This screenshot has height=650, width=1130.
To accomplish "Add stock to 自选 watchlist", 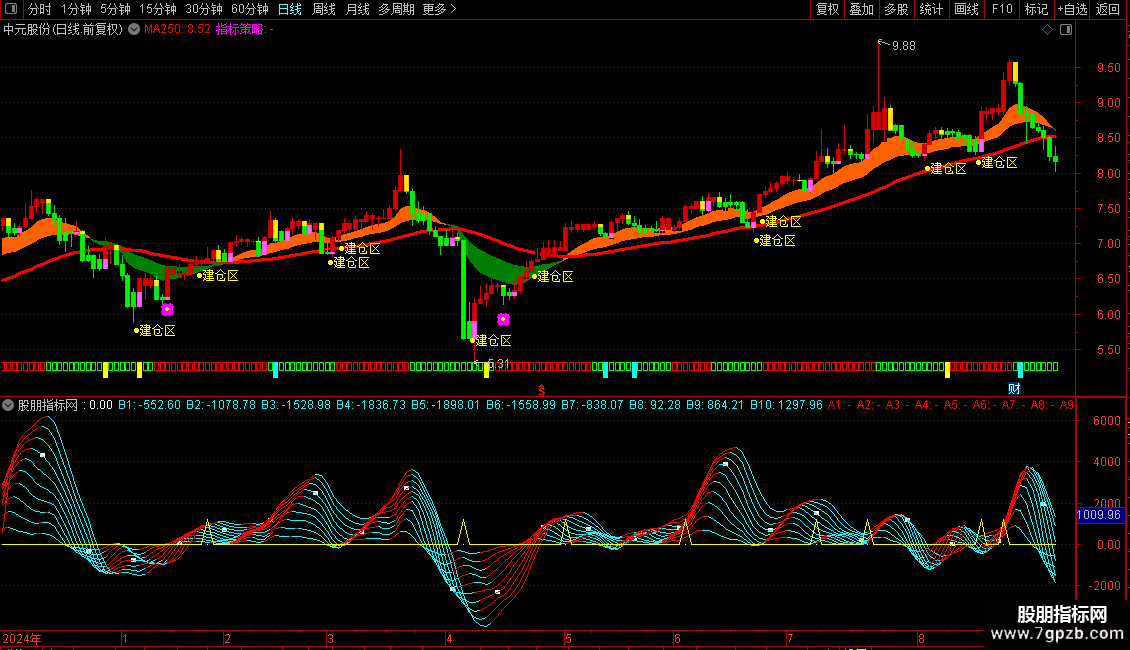I will [1072, 9].
